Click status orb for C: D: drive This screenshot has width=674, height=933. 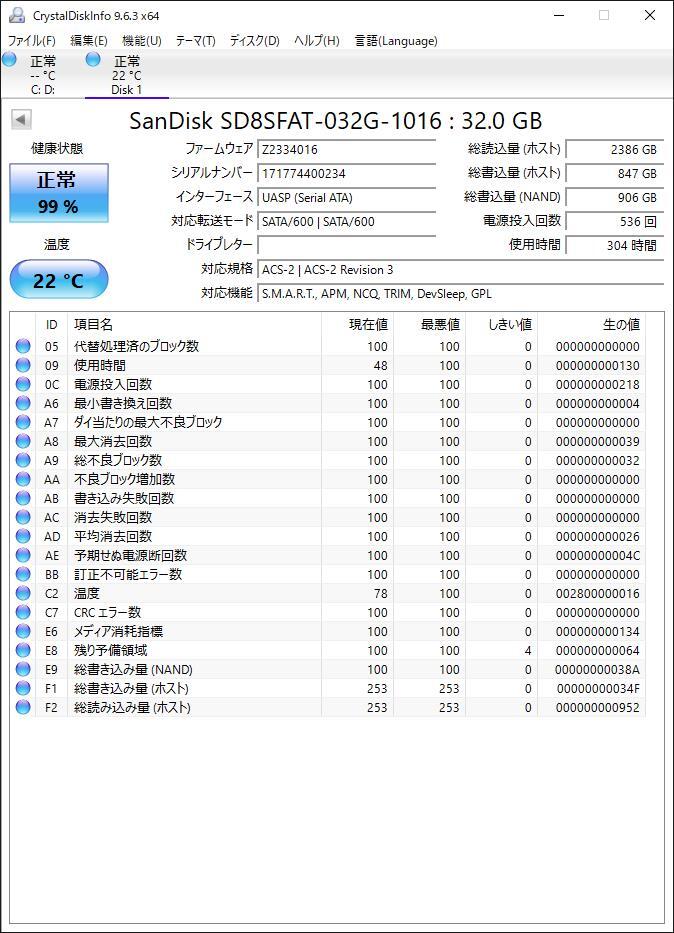[10, 60]
